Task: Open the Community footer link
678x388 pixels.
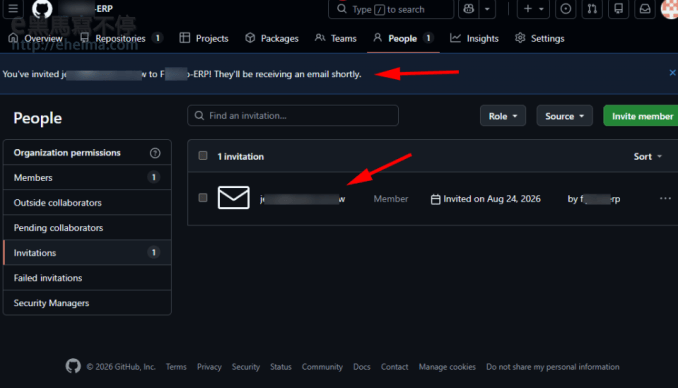Action: (322, 367)
